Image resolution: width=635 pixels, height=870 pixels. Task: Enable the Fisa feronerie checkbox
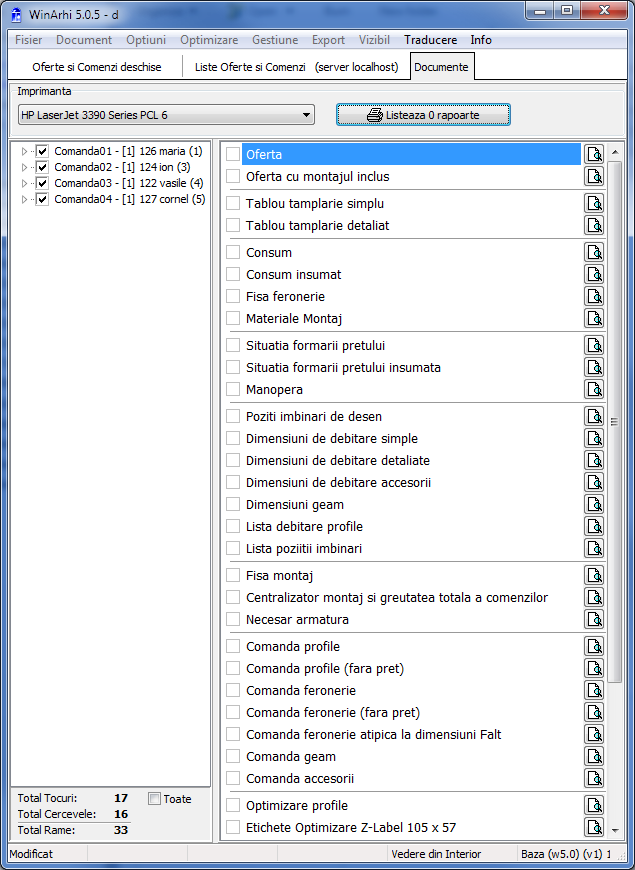233,296
